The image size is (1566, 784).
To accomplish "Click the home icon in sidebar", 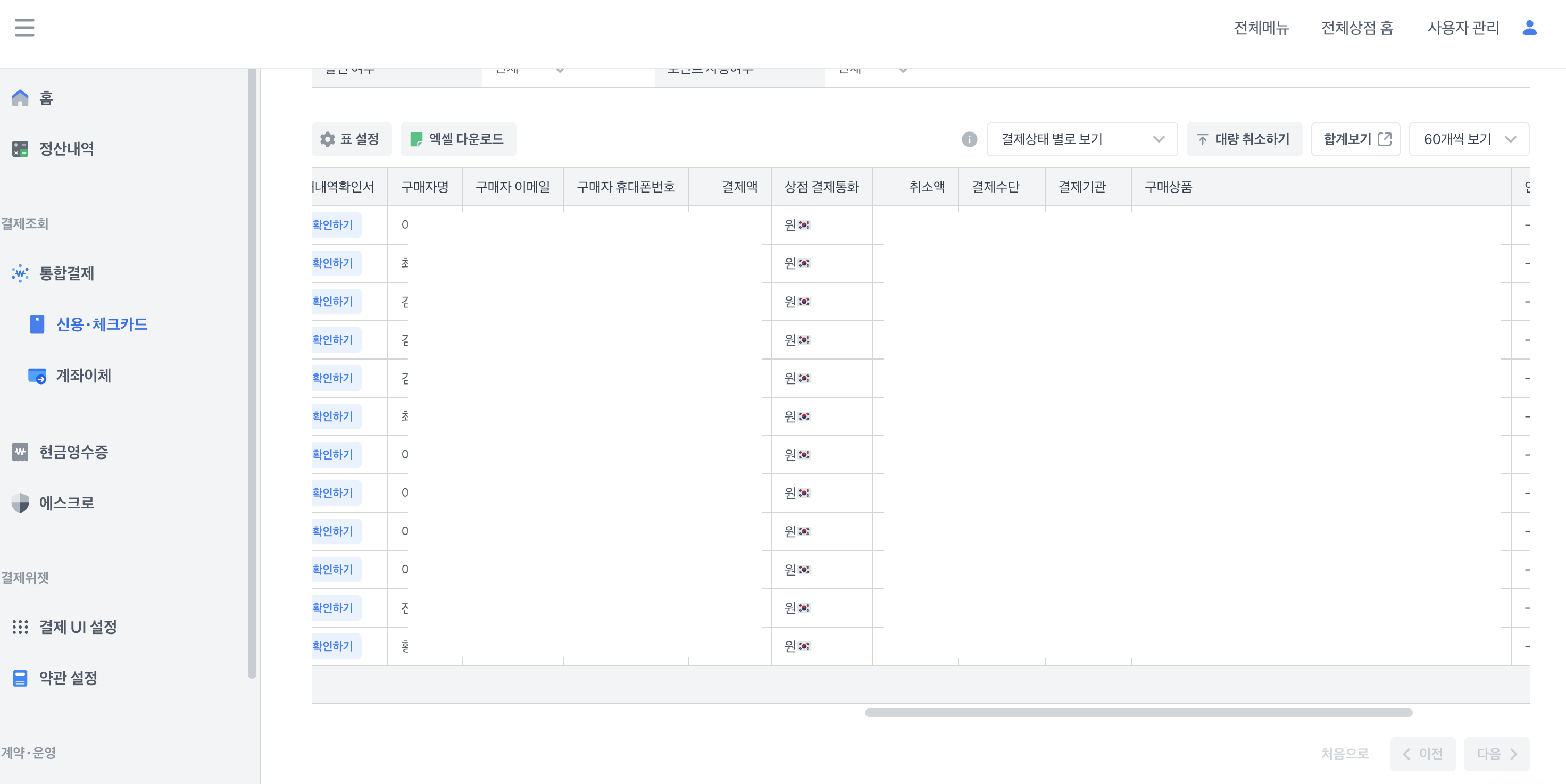I will click(20, 98).
